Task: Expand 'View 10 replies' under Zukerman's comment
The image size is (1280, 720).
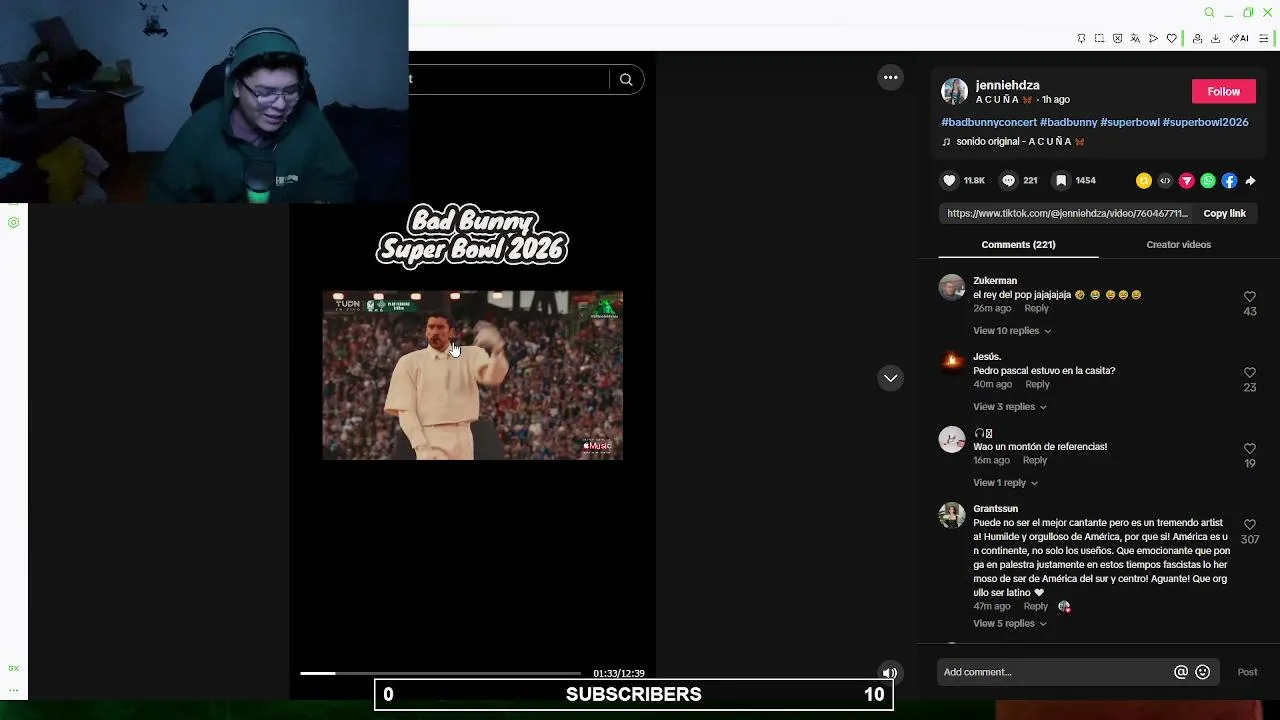Action: tap(1012, 331)
